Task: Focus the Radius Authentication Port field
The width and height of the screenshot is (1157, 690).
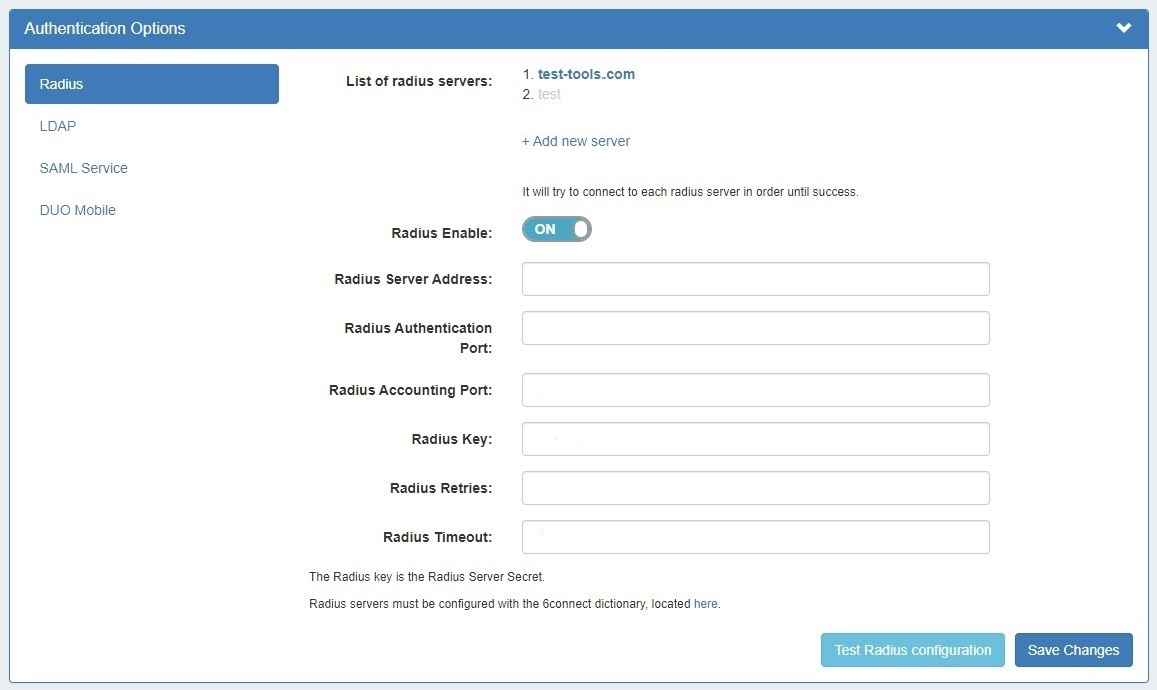Action: tap(755, 328)
